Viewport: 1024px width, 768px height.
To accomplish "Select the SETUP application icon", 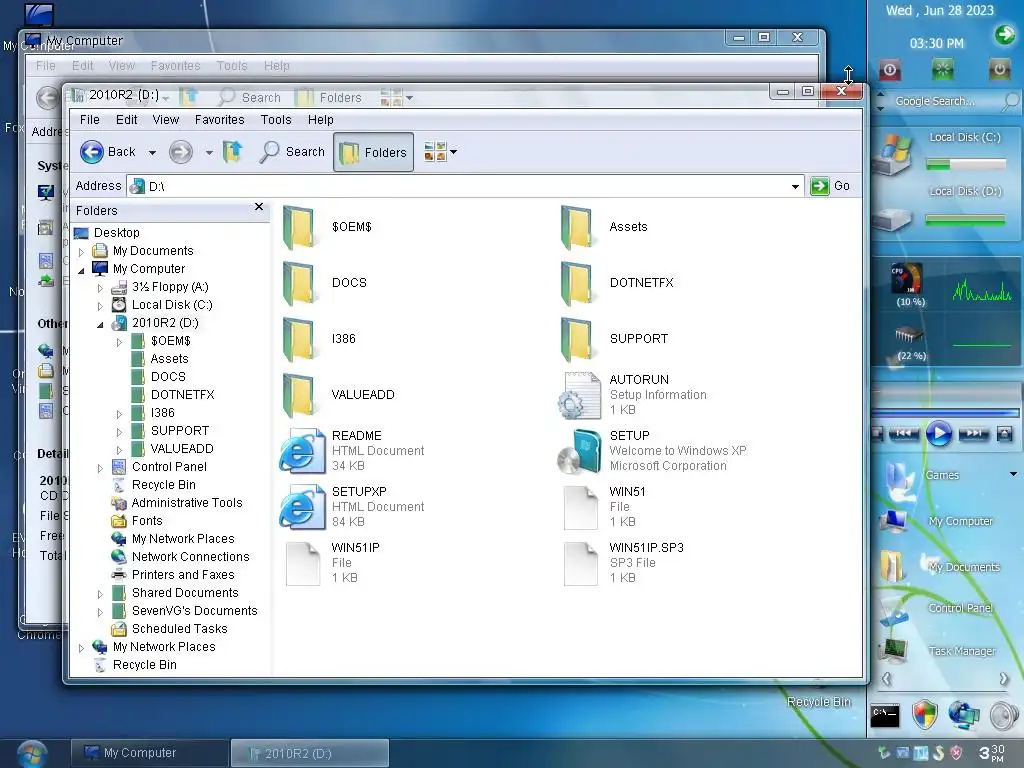I will [579, 451].
